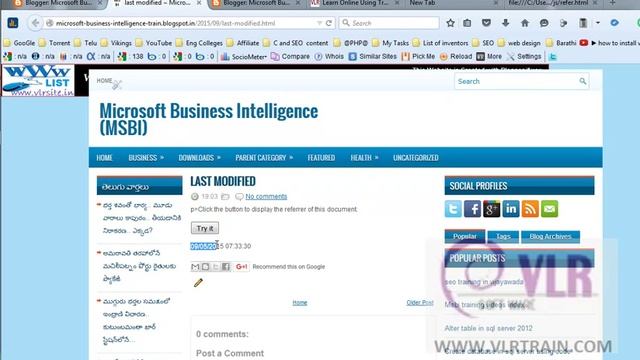Expand the BUSINESS navigation menu
640x360 pixels.
pyautogui.click(x=146, y=158)
